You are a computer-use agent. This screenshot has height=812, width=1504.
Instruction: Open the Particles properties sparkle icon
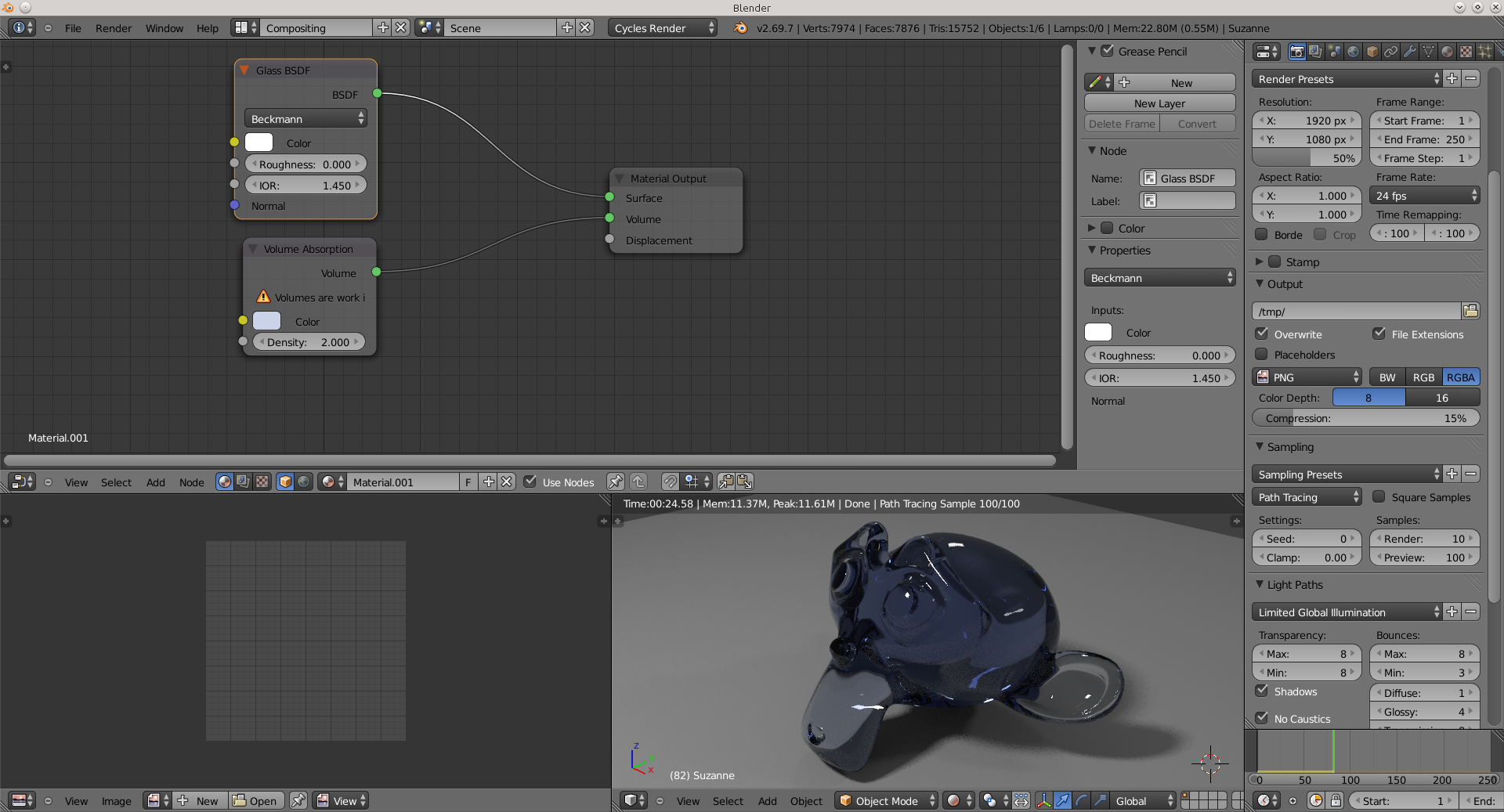pyautogui.click(x=1484, y=52)
